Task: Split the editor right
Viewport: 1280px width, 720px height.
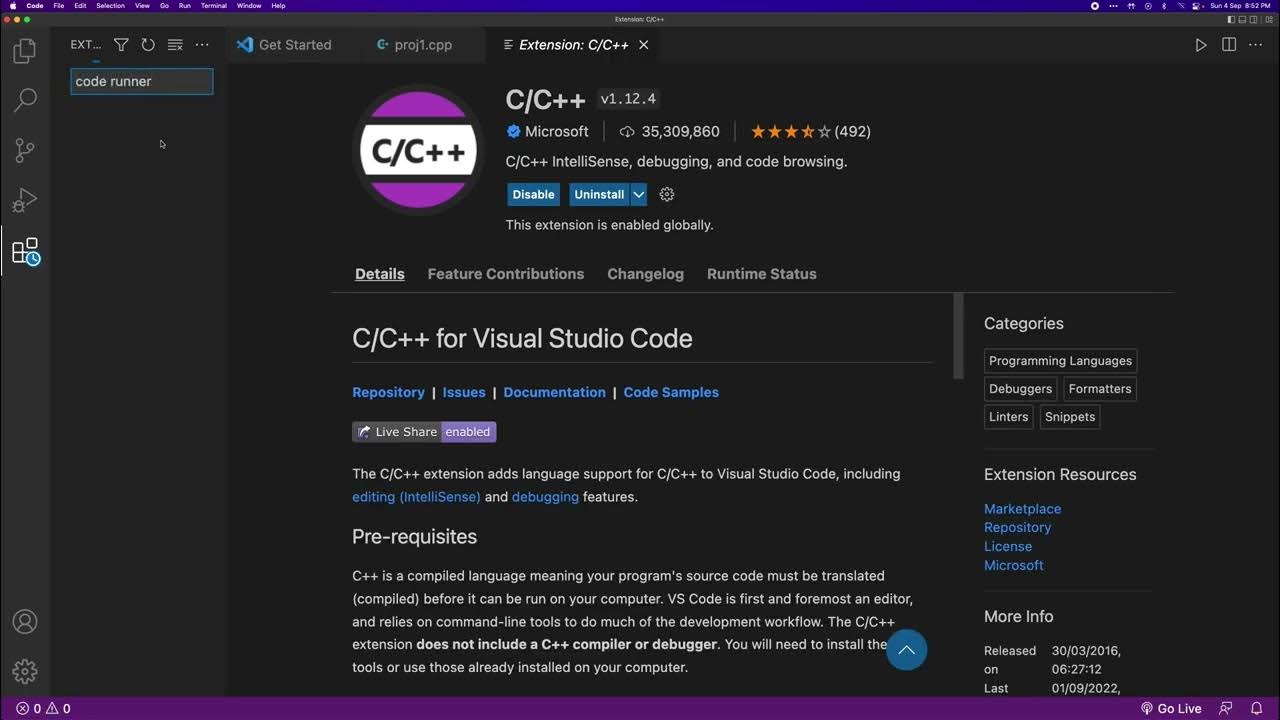Action: coord(1229,45)
